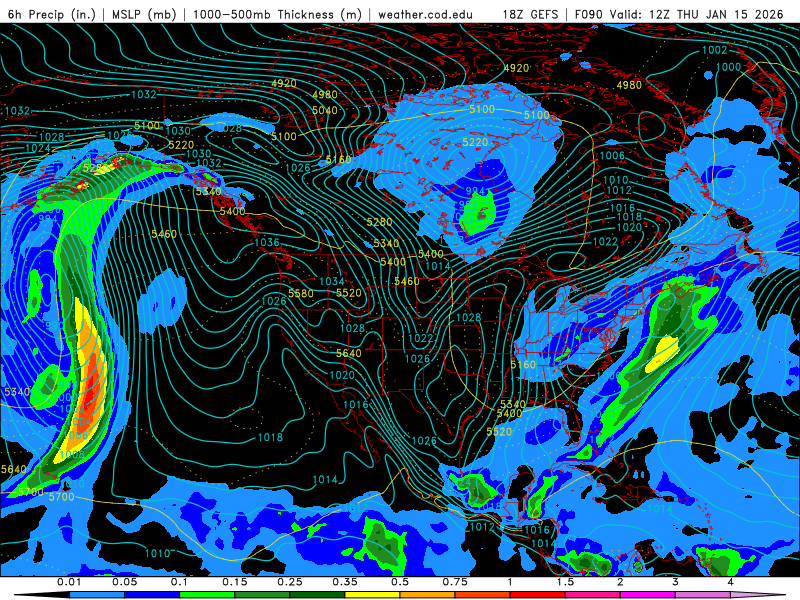Pick the bright green 0.1–0.15 legend swatch
This screenshot has height=600, width=800.
coord(207,595)
